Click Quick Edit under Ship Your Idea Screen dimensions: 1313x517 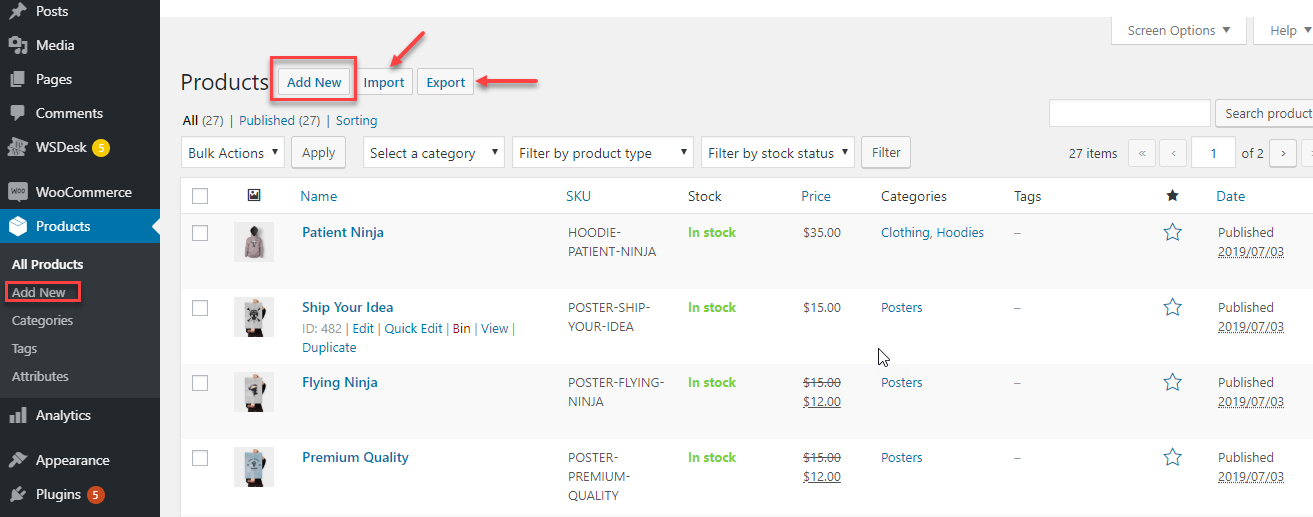pyautogui.click(x=414, y=328)
